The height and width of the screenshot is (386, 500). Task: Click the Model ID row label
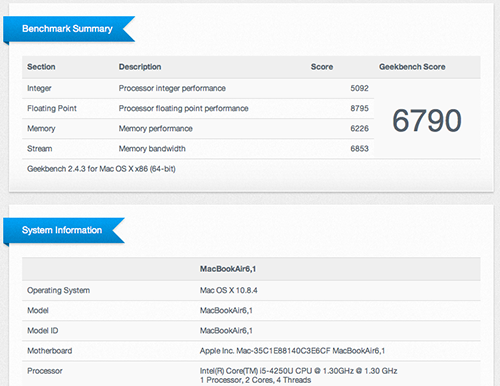tap(43, 331)
